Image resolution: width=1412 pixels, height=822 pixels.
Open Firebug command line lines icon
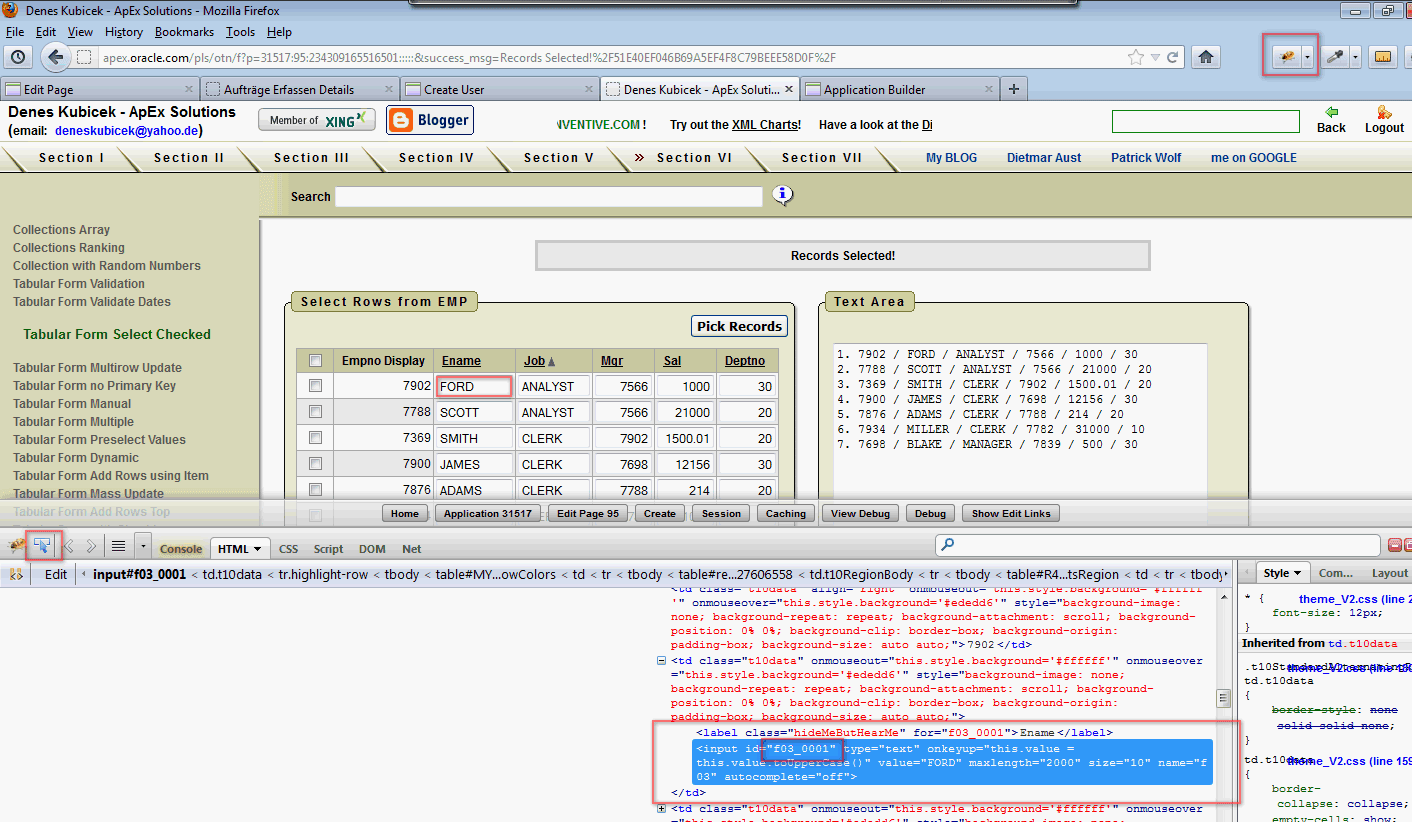(119, 546)
